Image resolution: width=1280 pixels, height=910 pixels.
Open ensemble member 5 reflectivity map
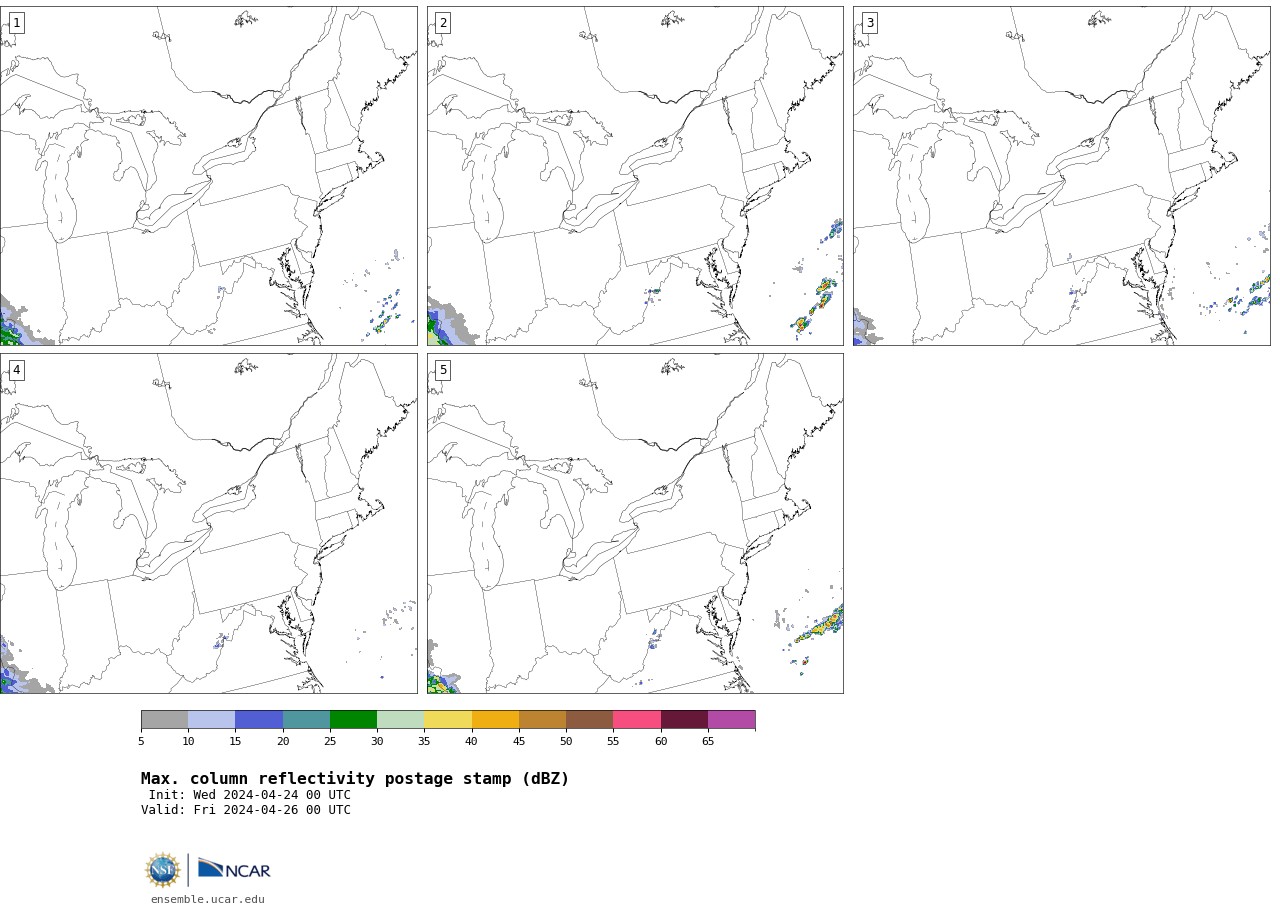coord(635,523)
